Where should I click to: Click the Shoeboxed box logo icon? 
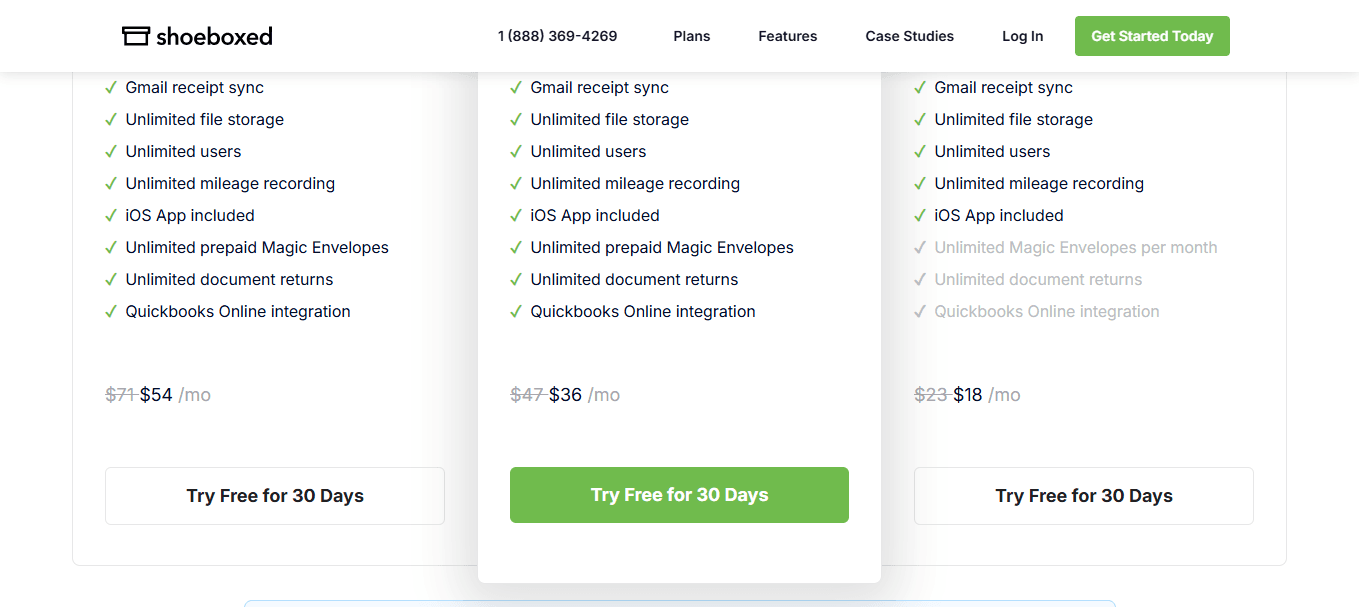pos(135,36)
